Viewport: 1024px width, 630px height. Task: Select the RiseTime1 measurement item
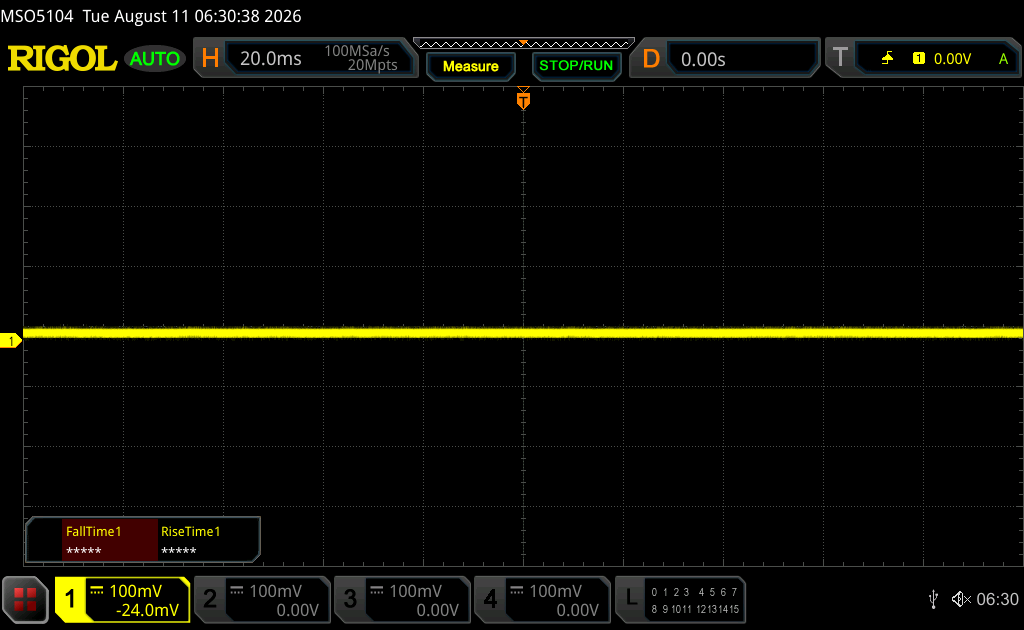click(208, 539)
